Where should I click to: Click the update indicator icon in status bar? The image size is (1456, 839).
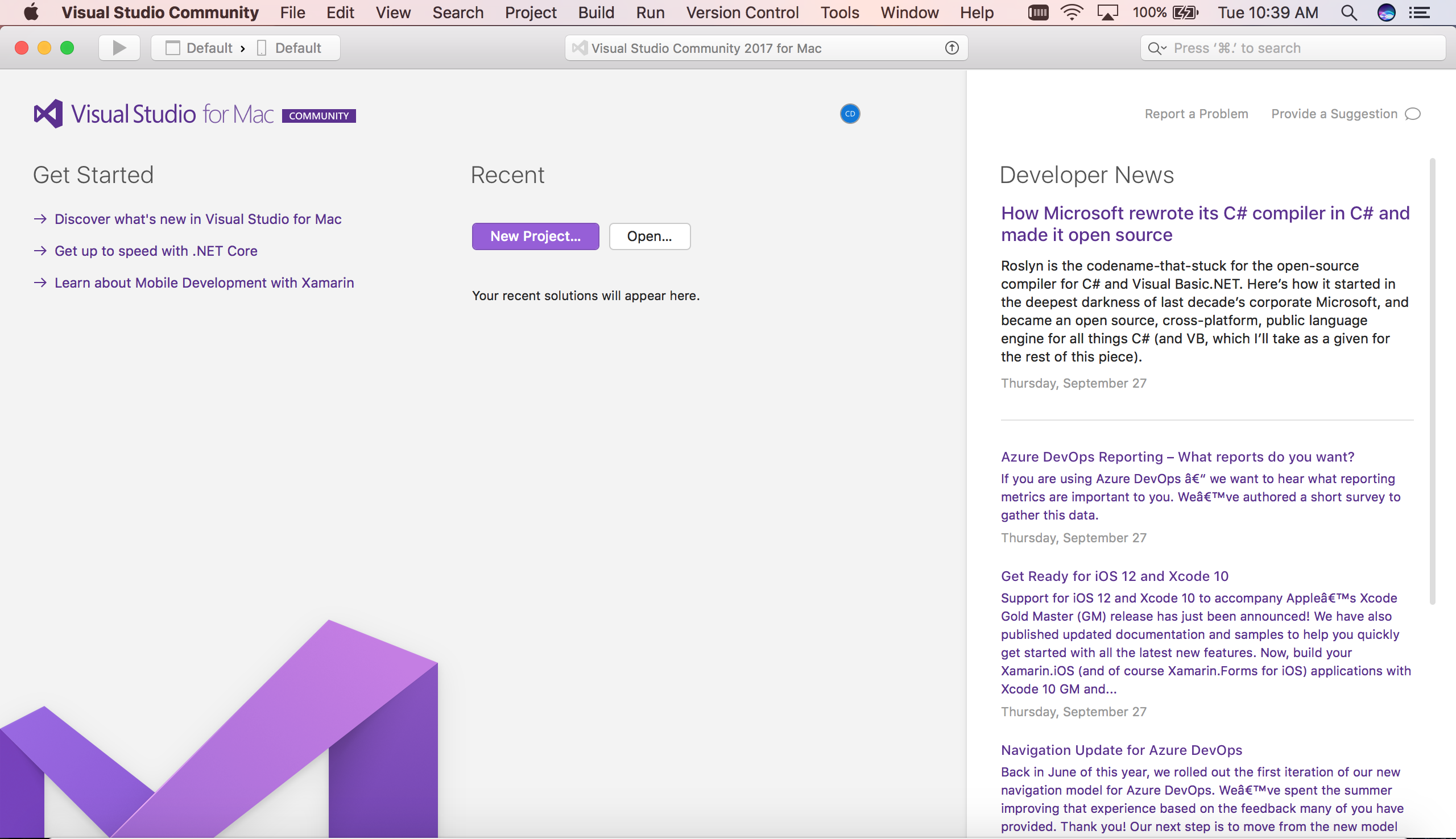[952, 48]
